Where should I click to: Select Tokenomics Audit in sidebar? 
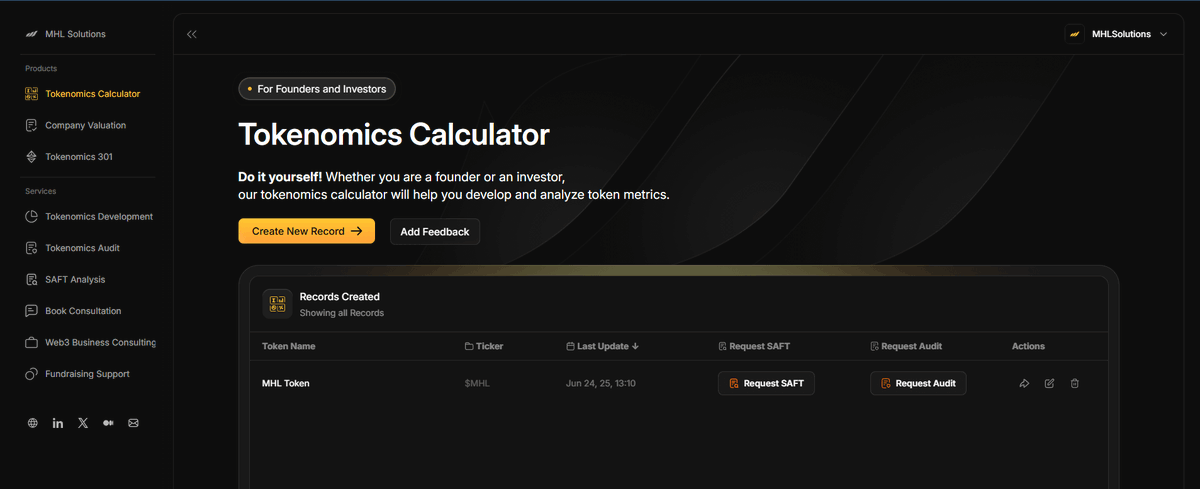point(73,248)
